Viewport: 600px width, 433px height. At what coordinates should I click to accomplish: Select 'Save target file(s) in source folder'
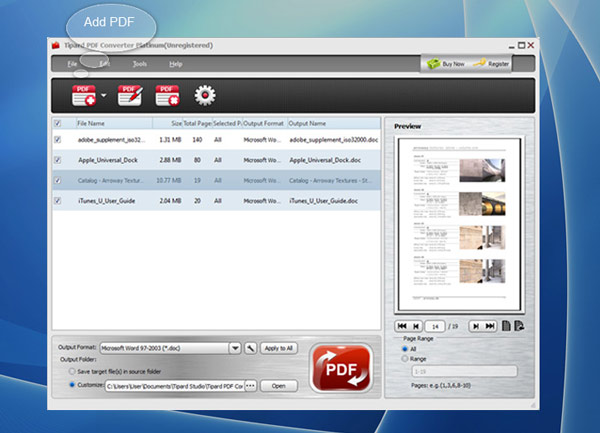pos(72,371)
